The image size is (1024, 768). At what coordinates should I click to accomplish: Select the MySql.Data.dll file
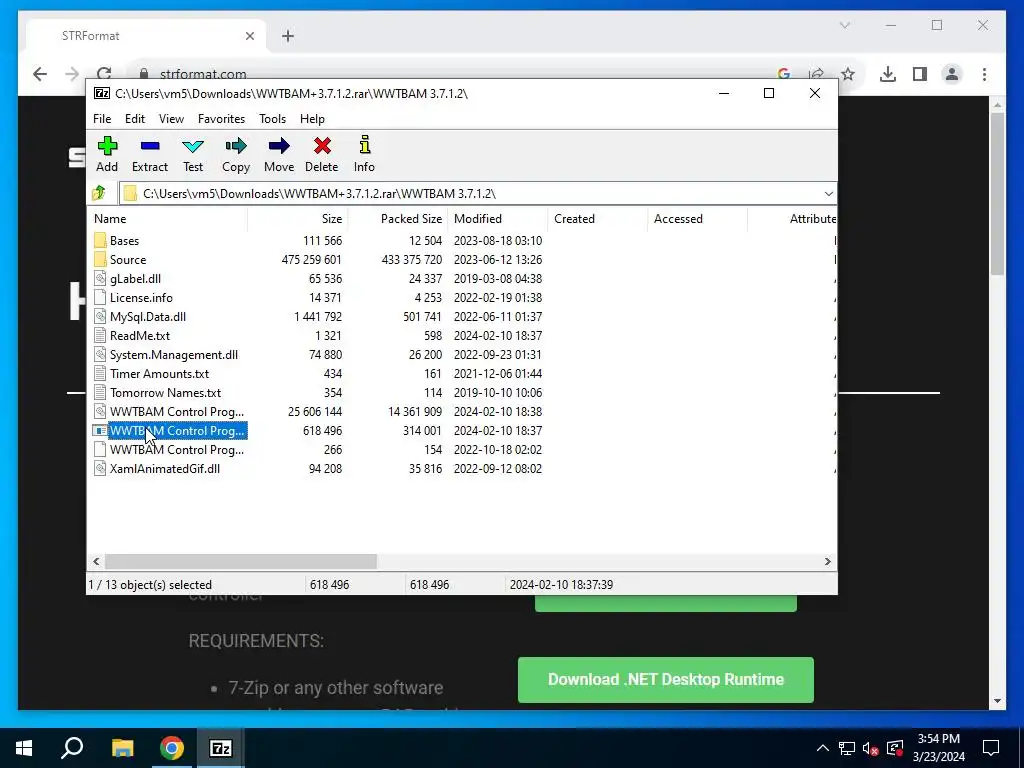tap(148, 316)
